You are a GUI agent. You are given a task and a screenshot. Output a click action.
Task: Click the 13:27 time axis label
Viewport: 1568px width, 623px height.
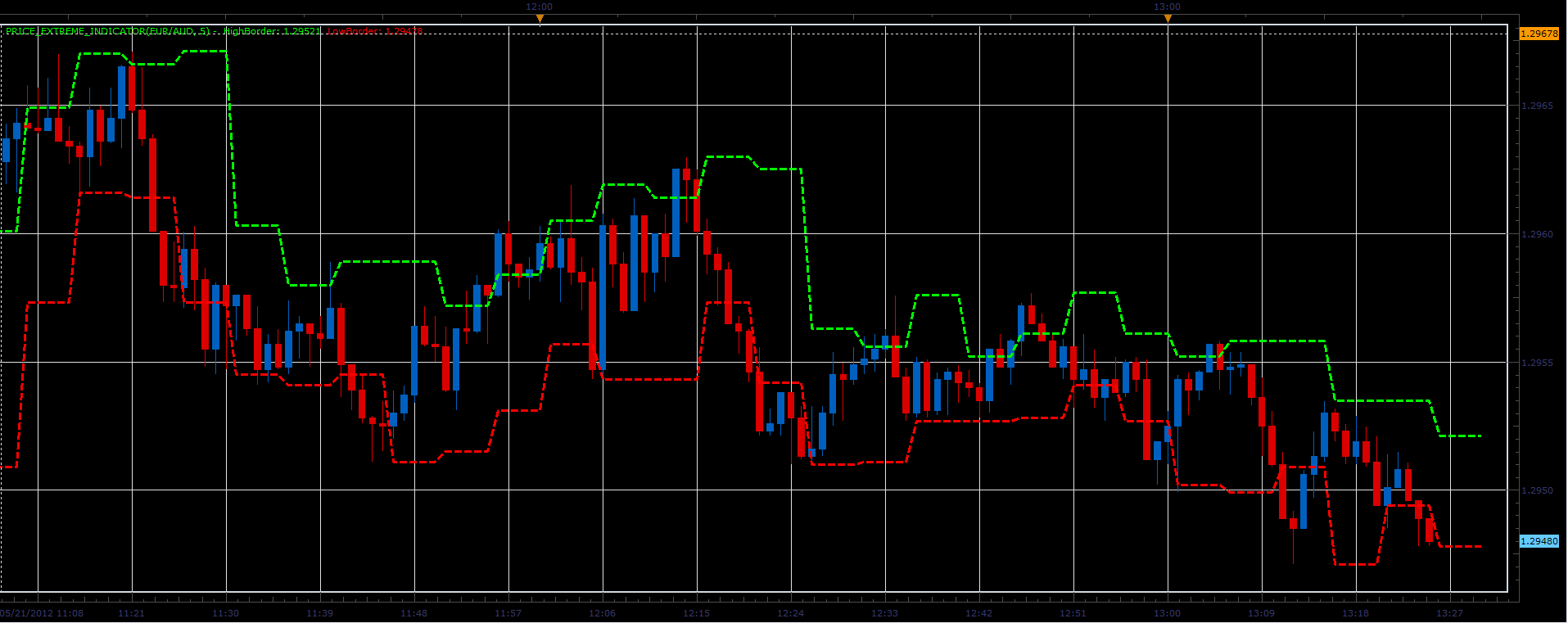point(1450,613)
